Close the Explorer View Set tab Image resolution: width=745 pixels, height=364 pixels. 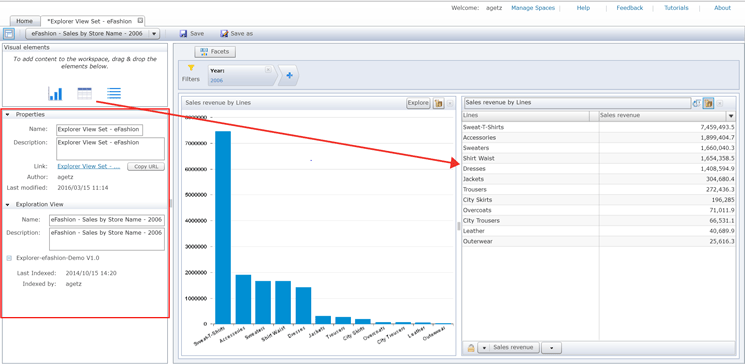point(140,20)
